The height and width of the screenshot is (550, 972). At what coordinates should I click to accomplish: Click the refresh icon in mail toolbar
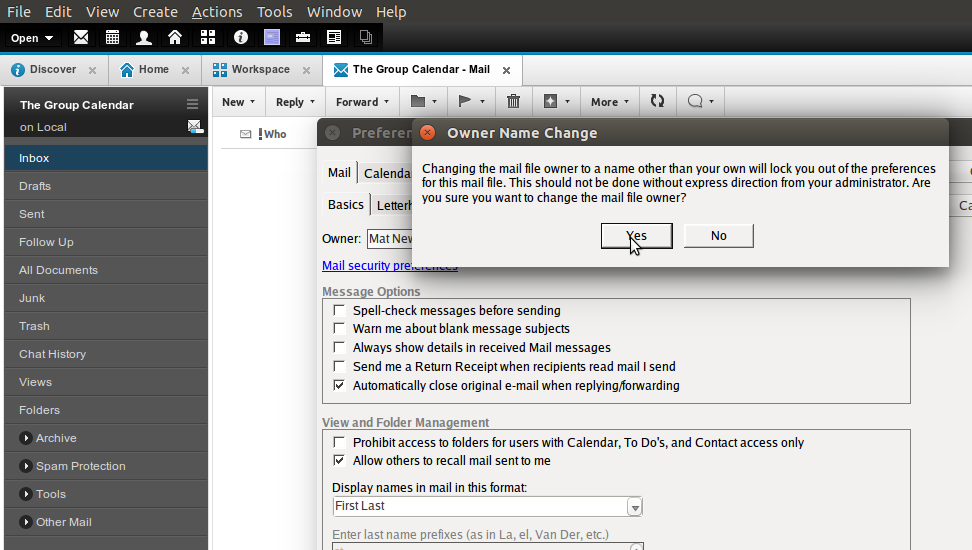tap(657, 101)
